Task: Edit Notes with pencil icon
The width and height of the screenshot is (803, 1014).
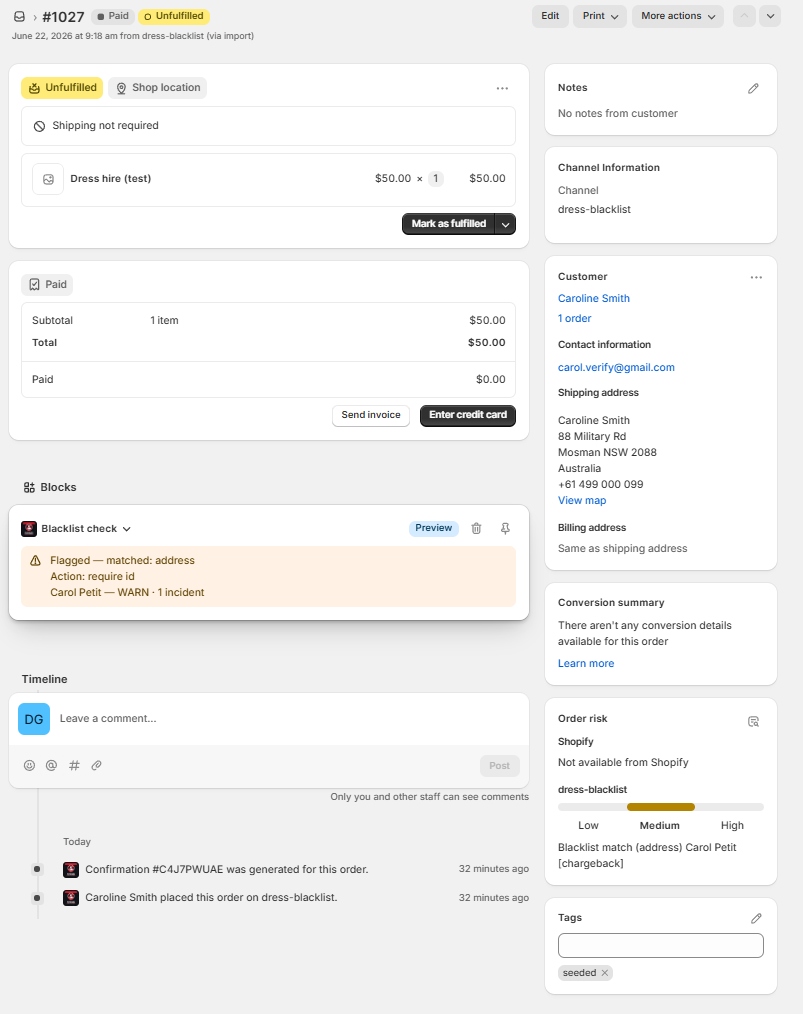Action: pos(753,89)
